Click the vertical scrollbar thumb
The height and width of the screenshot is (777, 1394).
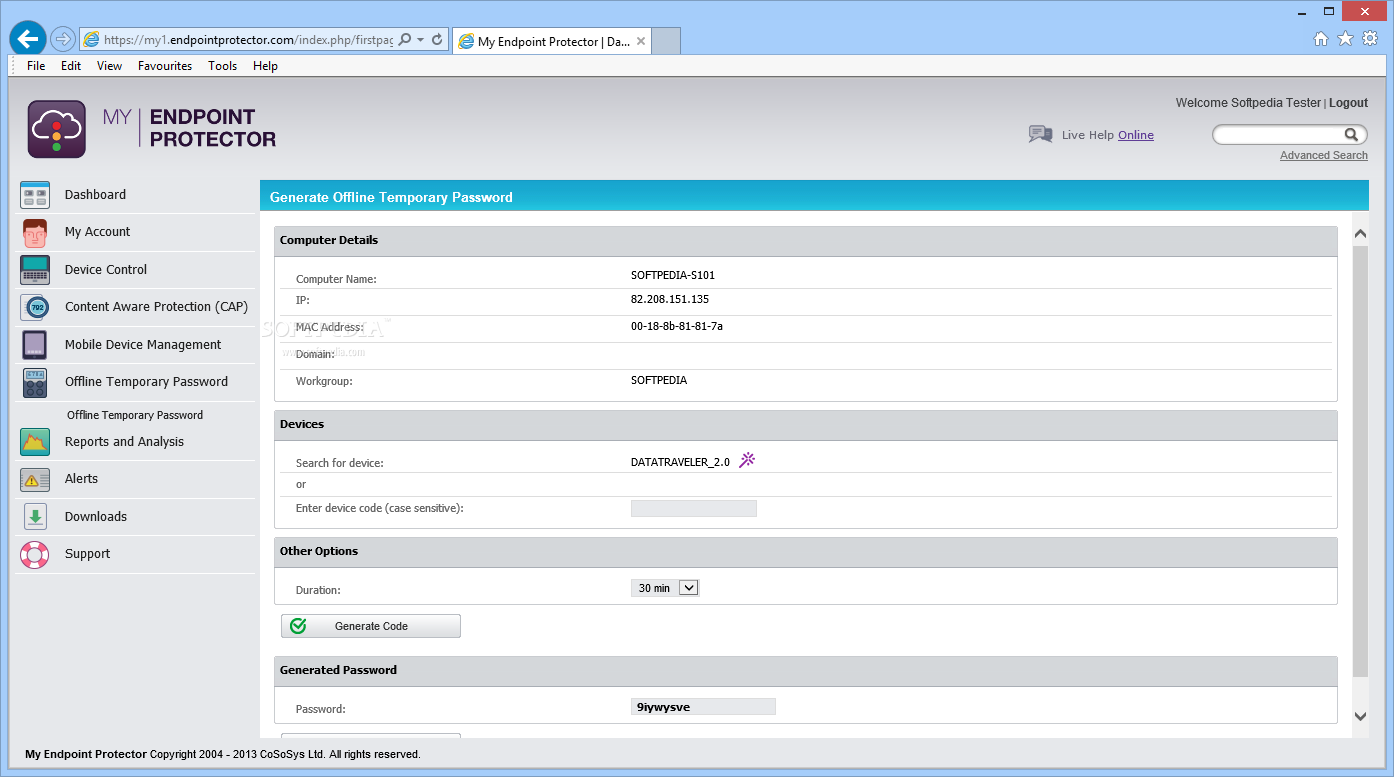pos(1360,460)
